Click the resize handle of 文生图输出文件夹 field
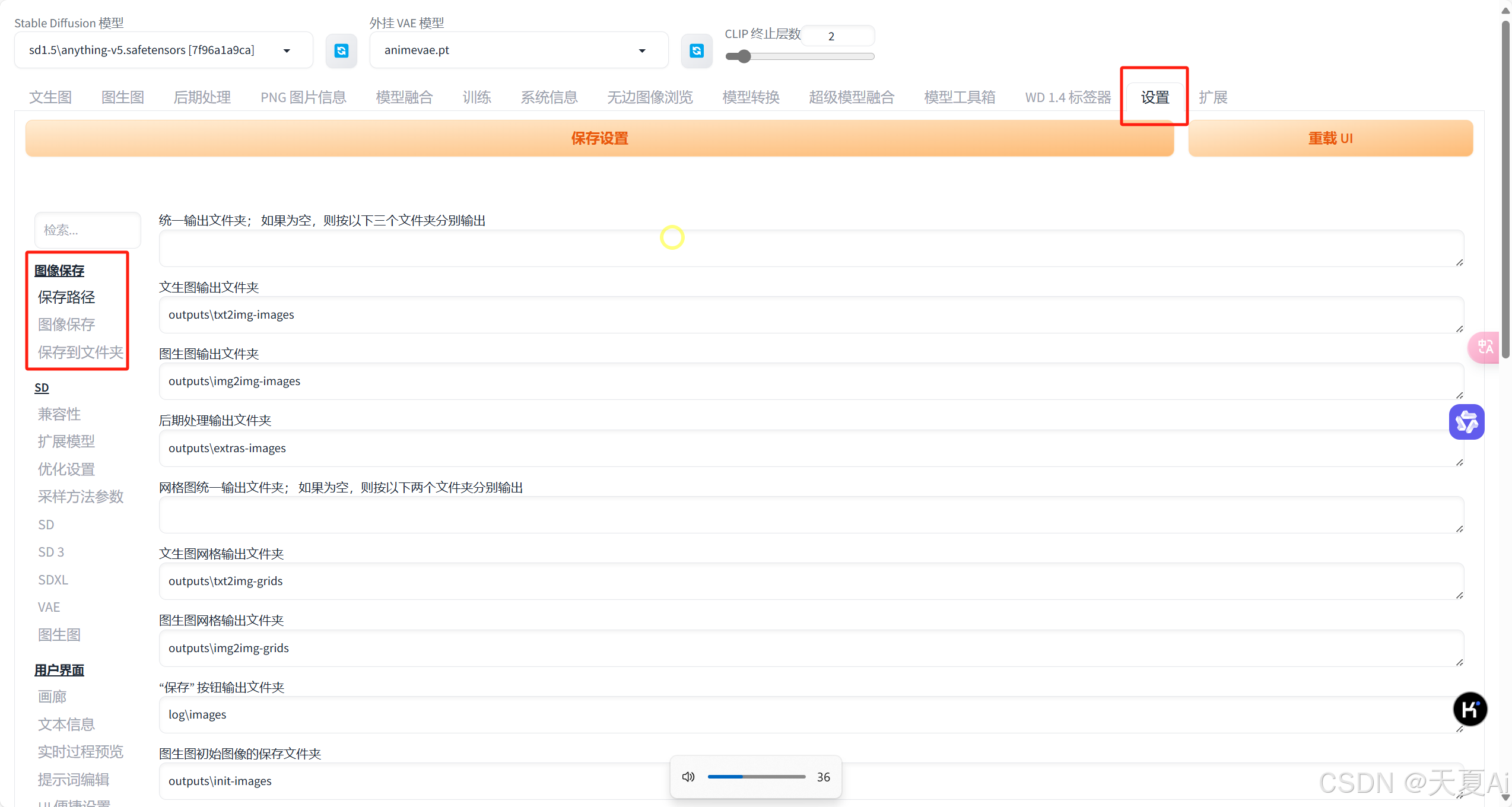The image size is (1512, 807). point(1459,329)
